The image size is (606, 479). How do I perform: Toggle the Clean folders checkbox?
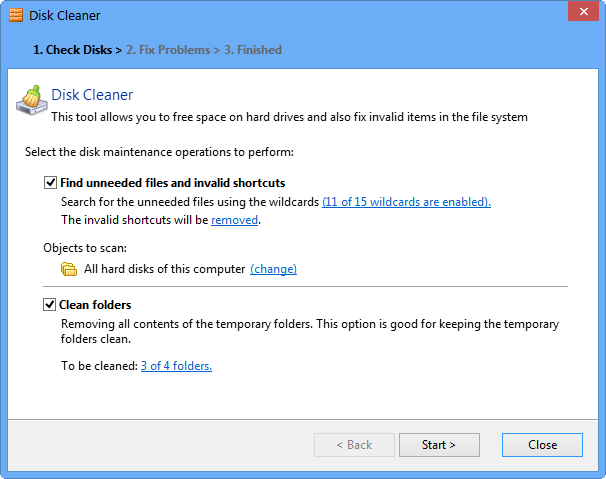[x=49, y=305]
